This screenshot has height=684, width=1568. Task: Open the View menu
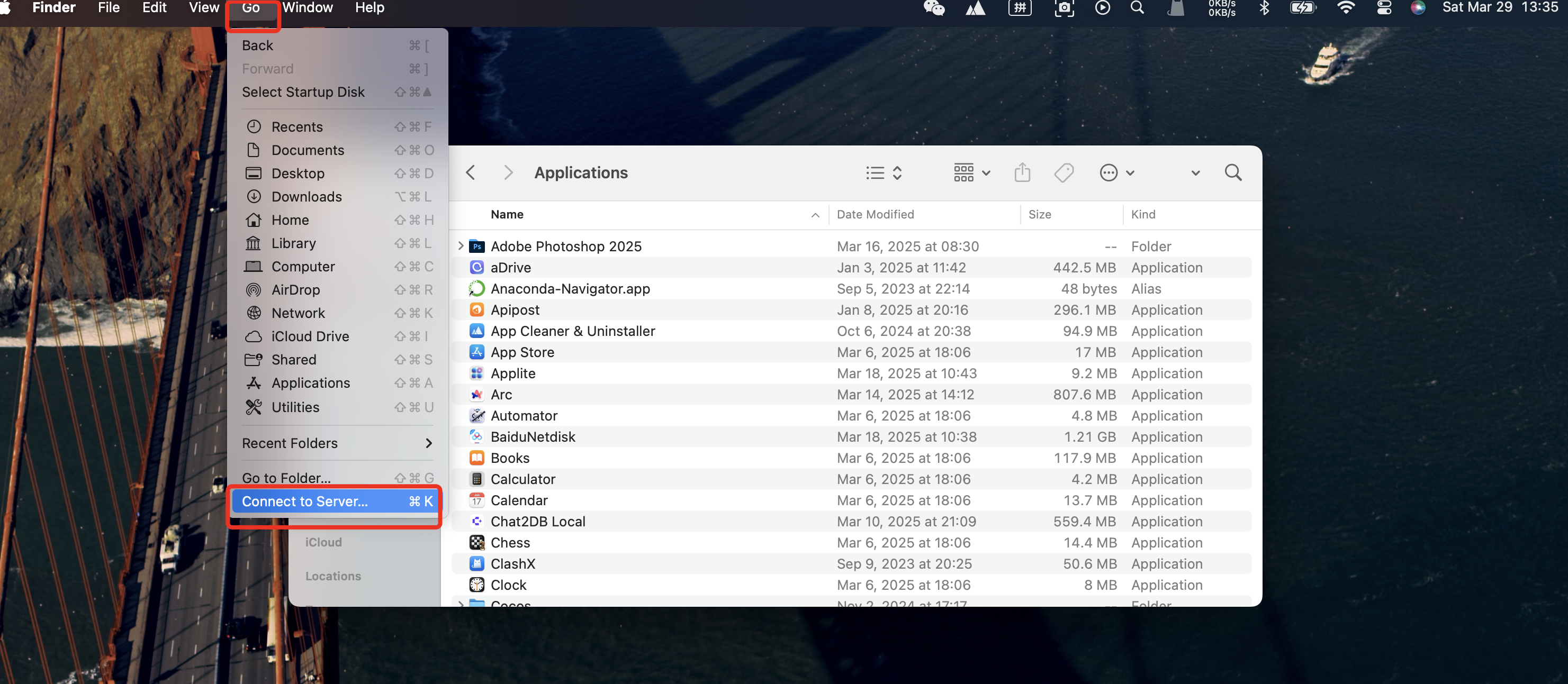click(204, 8)
